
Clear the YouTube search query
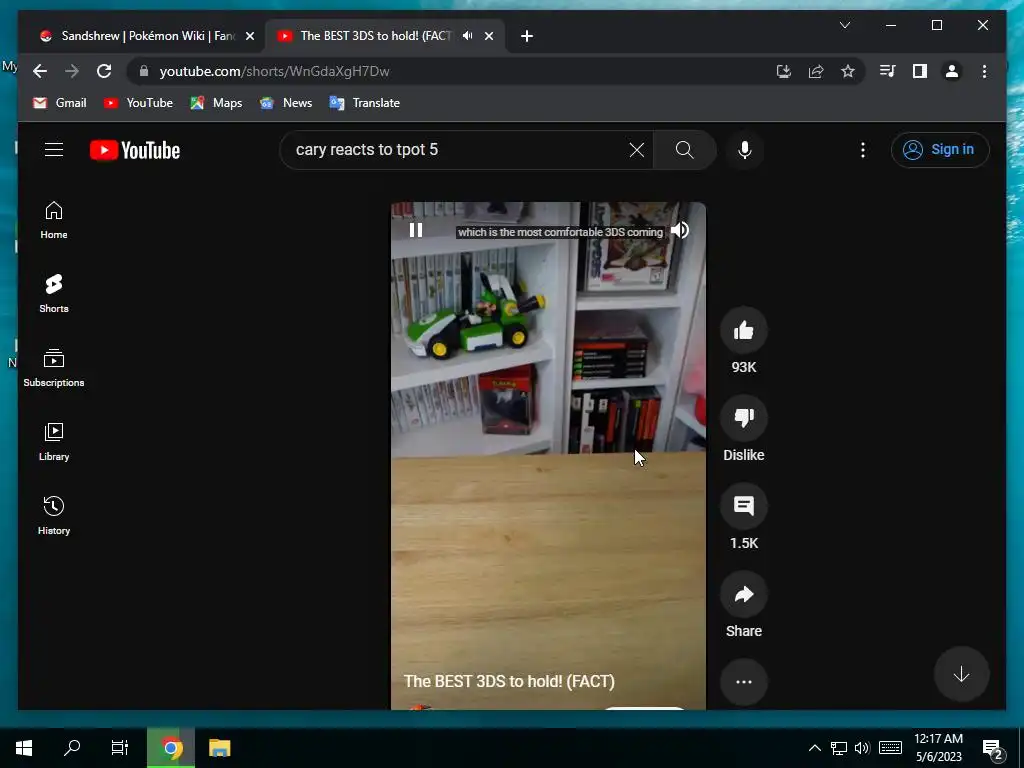click(x=637, y=150)
